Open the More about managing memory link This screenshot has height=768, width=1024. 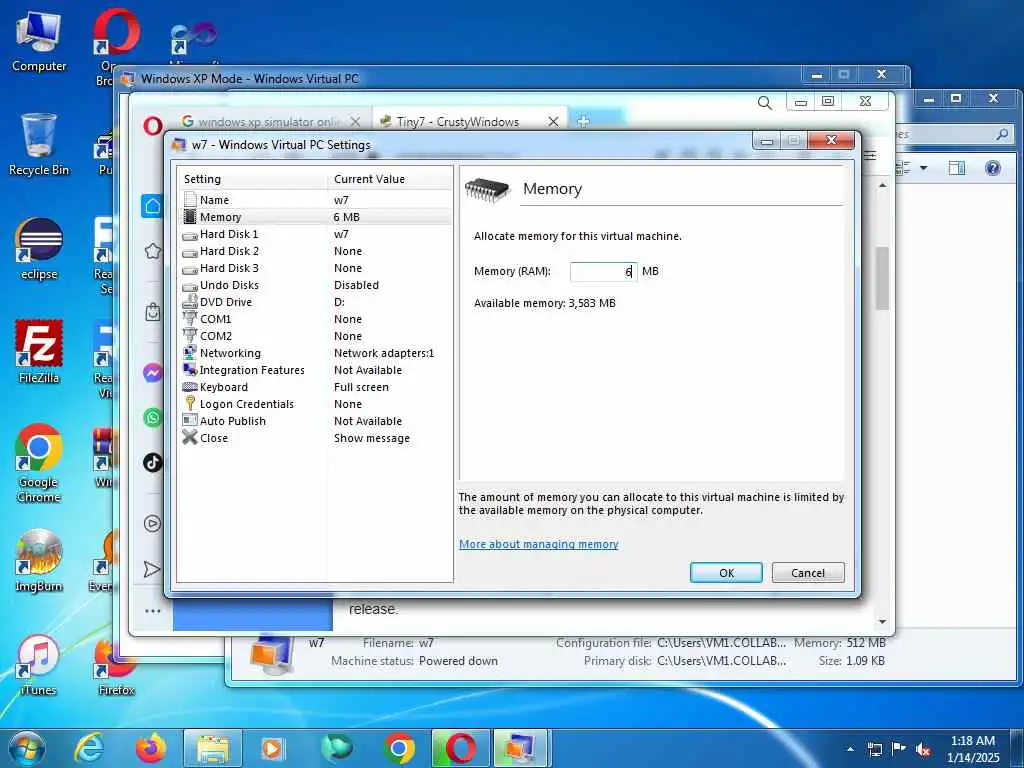(538, 544)
